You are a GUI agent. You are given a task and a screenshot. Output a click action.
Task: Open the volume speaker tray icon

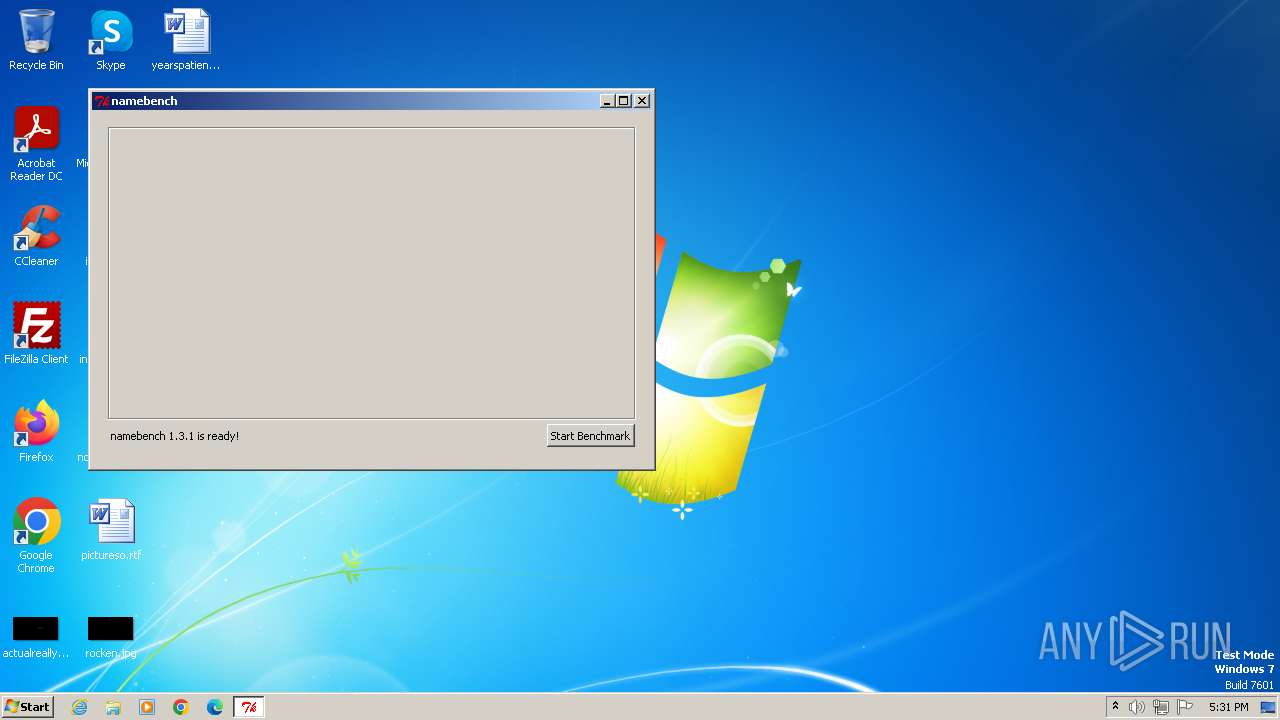tap(1137, 707)
